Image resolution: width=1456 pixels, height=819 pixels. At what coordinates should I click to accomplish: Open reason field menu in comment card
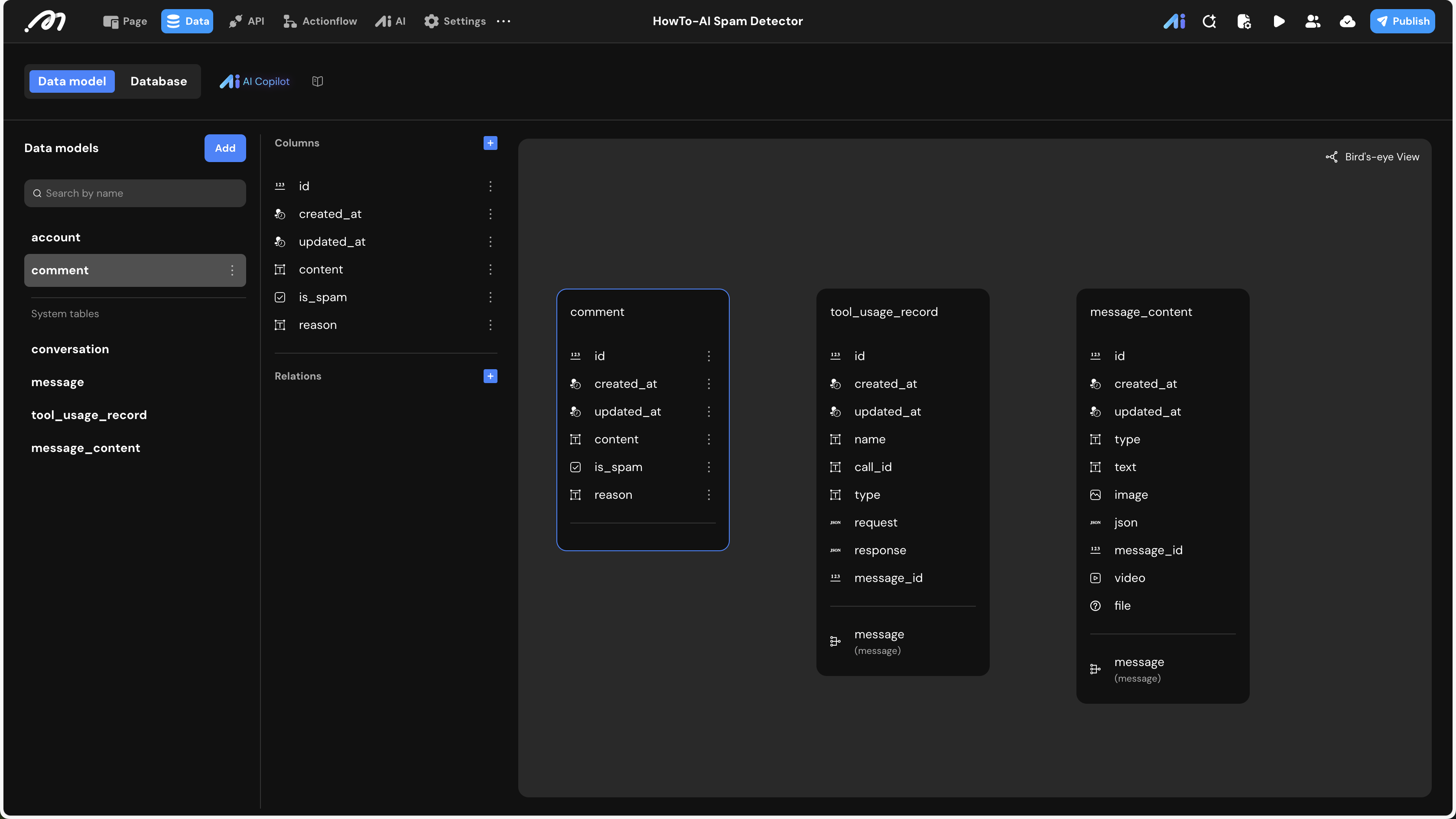[x=708, y=494]
